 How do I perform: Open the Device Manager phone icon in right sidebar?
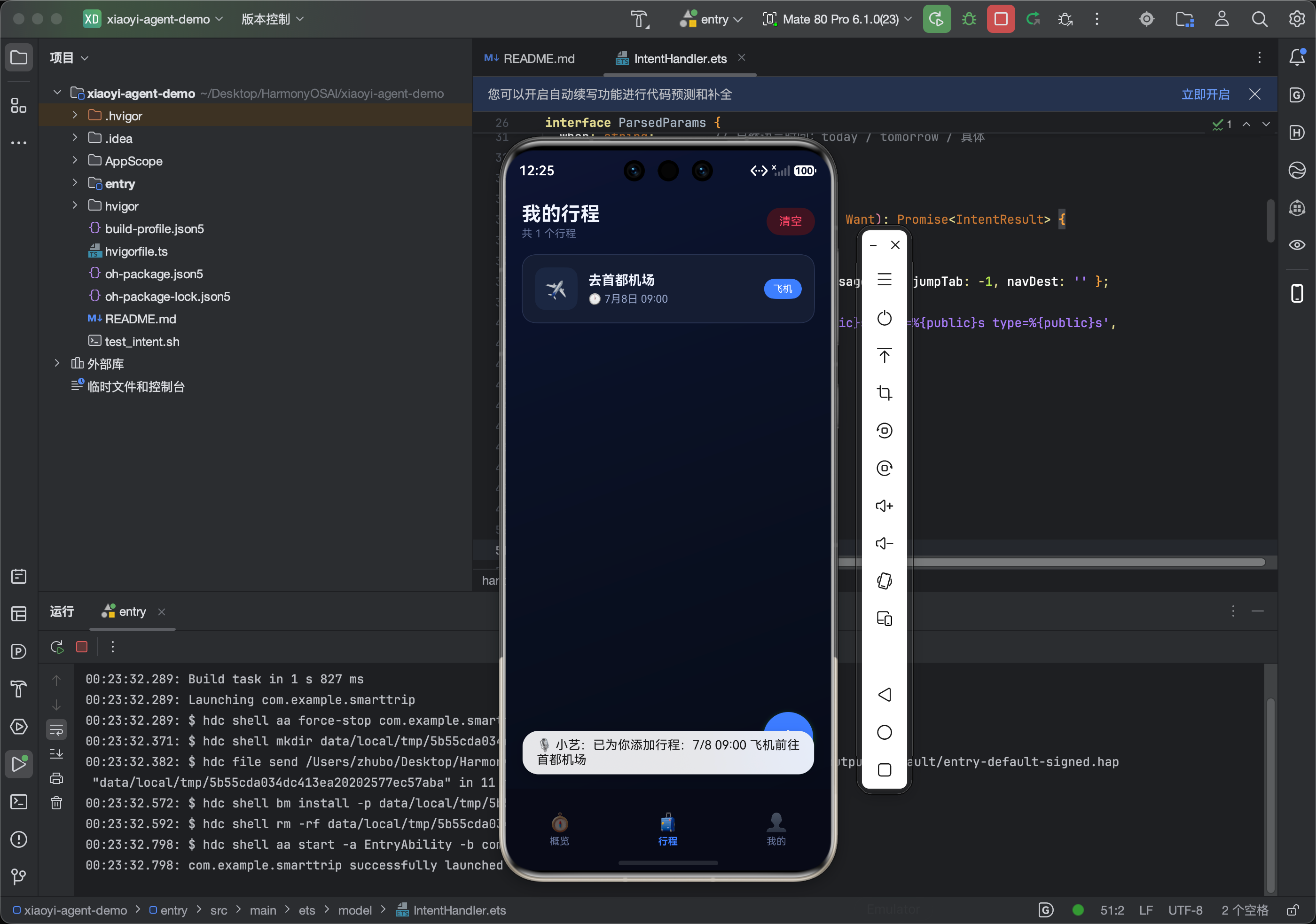(1297, 293)
